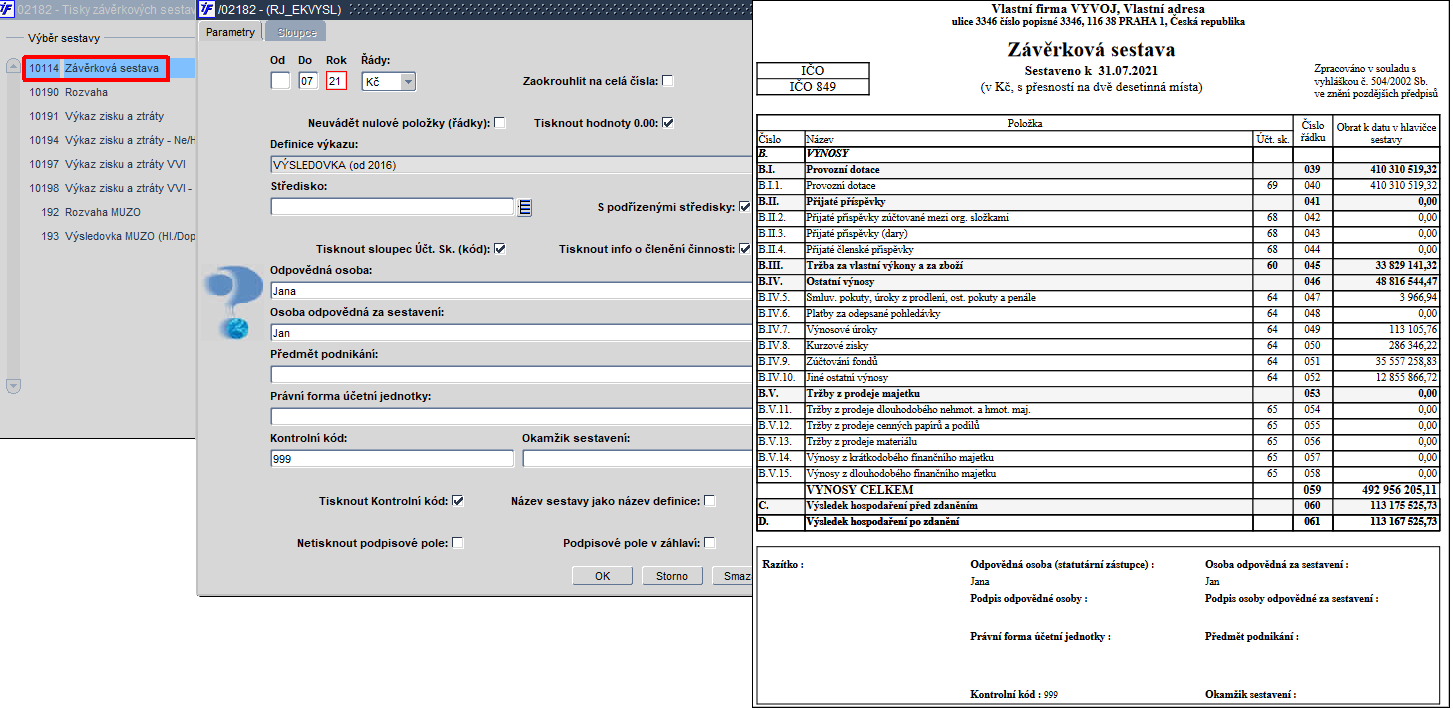Click Právní forma účetní jednotky field
1453x710 pixels.
click(510, 417)
